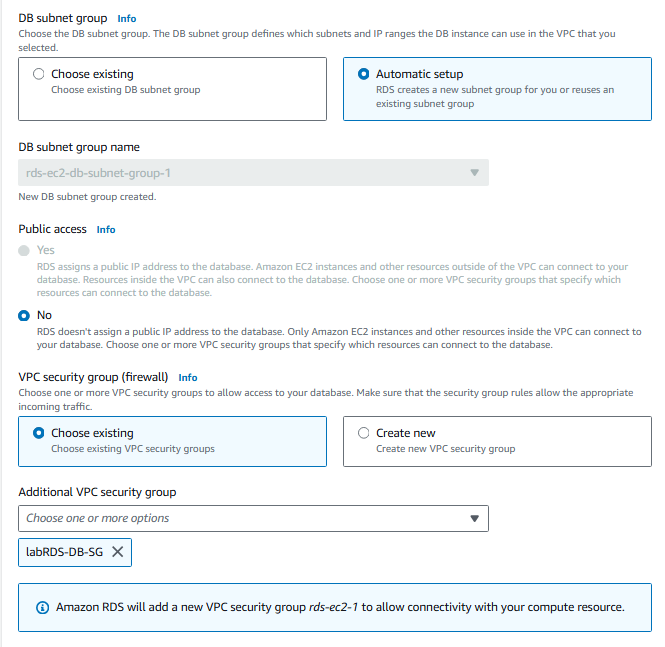Click the Create new VPC security group card
Viewport: 665px width, 647px height.
(497, 441)
